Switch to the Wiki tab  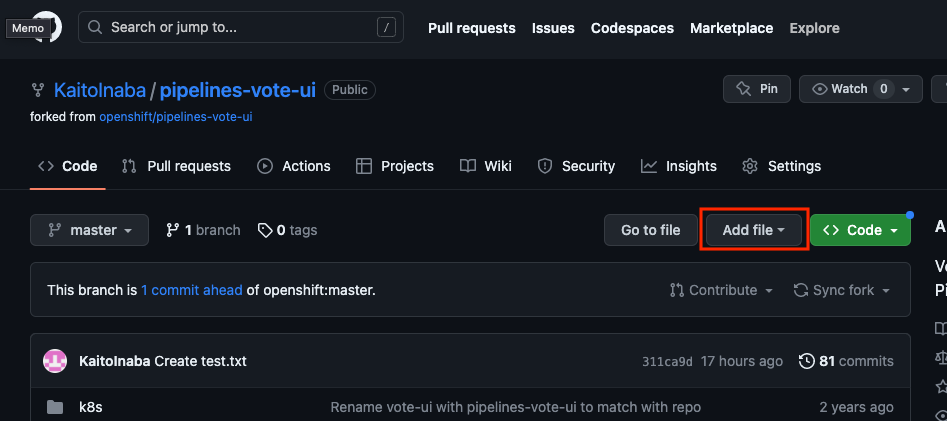pos(486,166)
